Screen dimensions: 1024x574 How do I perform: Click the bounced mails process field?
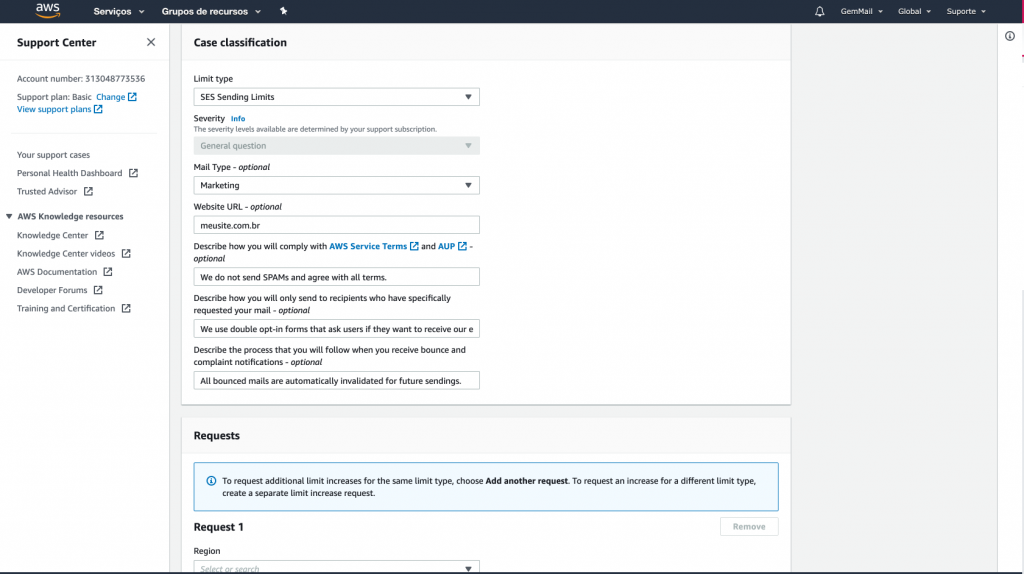pyautogui.click(x=336, y=381)
